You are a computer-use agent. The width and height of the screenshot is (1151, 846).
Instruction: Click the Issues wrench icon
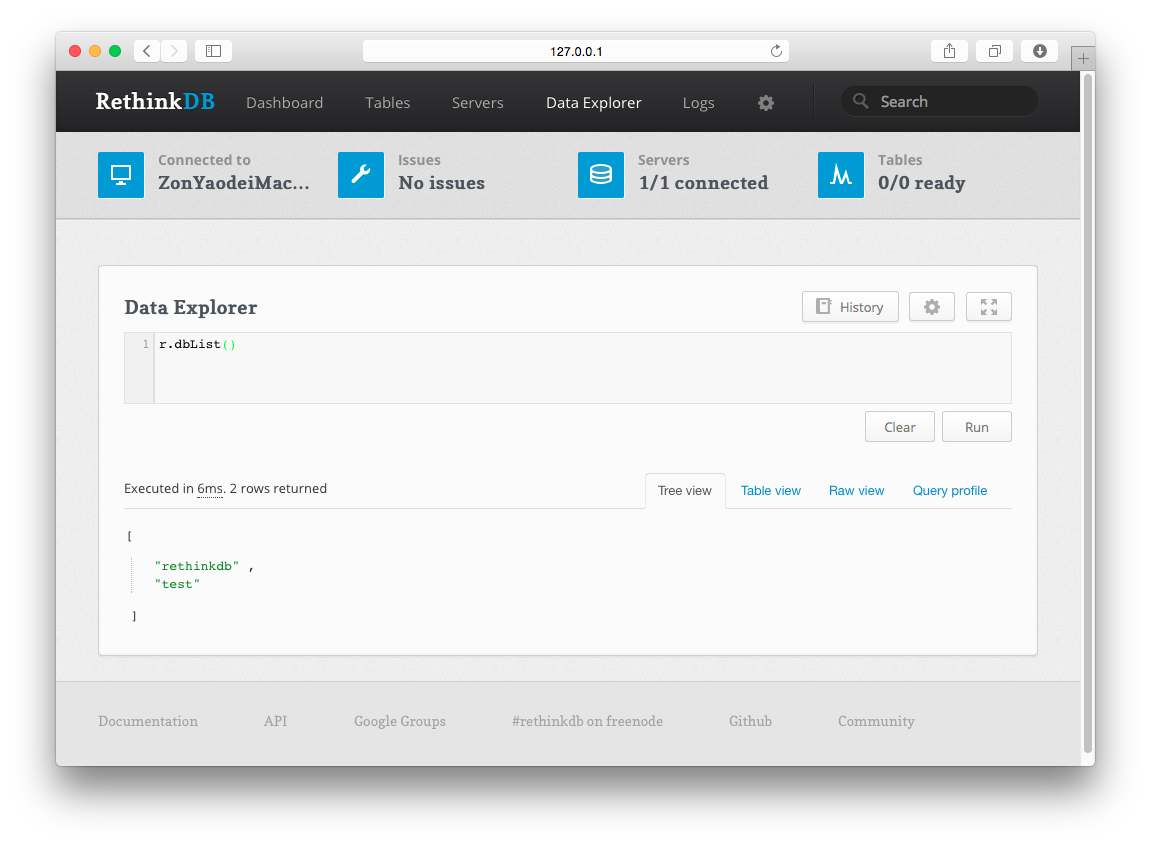click(x=361, y=175)
